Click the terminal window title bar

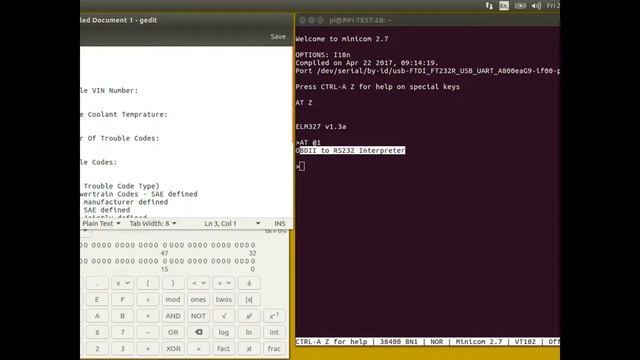click(427, 20)
